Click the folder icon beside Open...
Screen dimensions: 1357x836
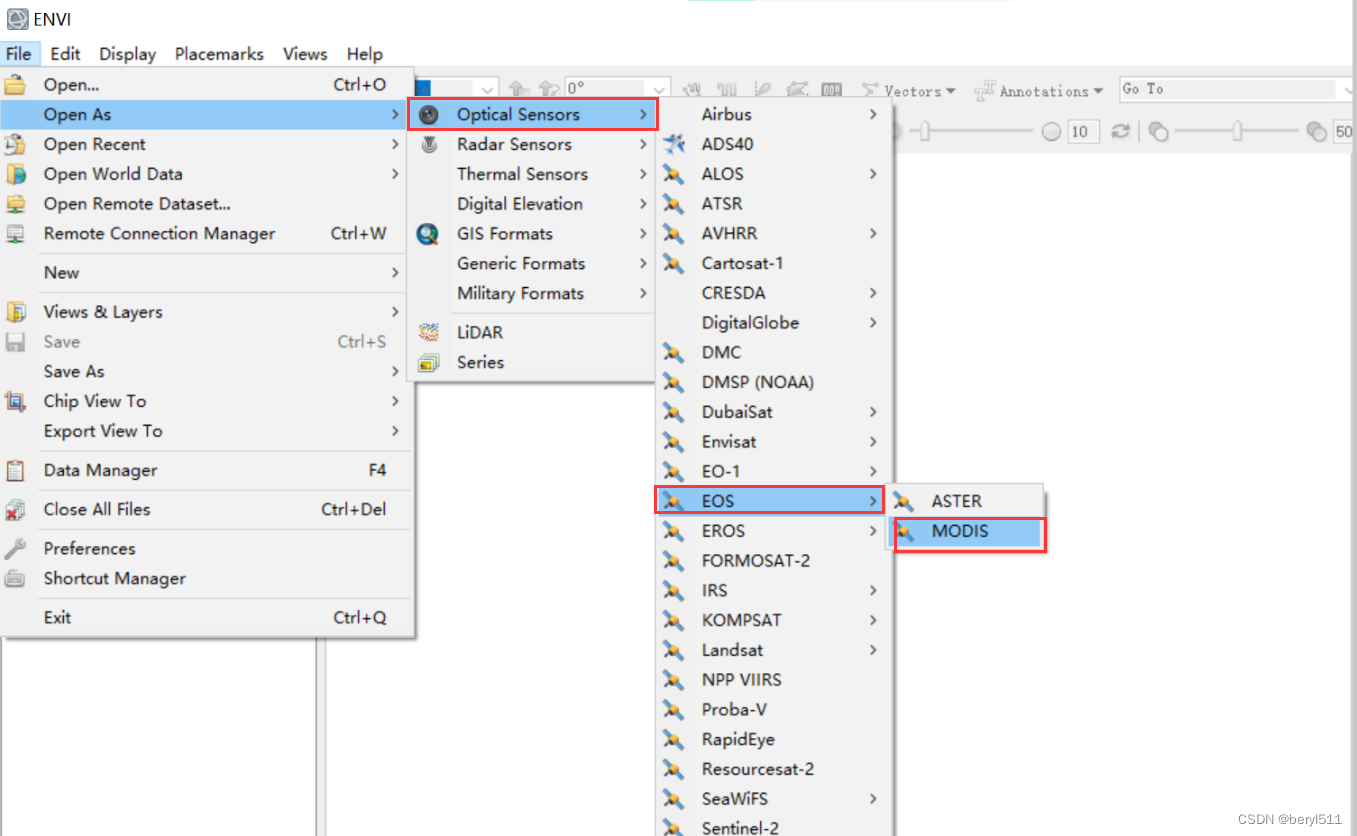pyautogui.click(x=15, y=85)
